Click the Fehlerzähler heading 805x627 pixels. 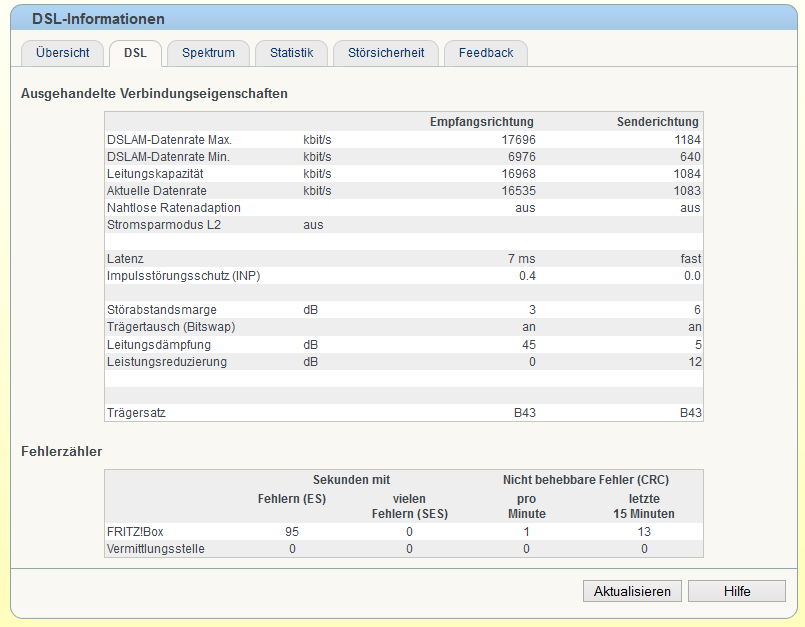tap(62, 451)
